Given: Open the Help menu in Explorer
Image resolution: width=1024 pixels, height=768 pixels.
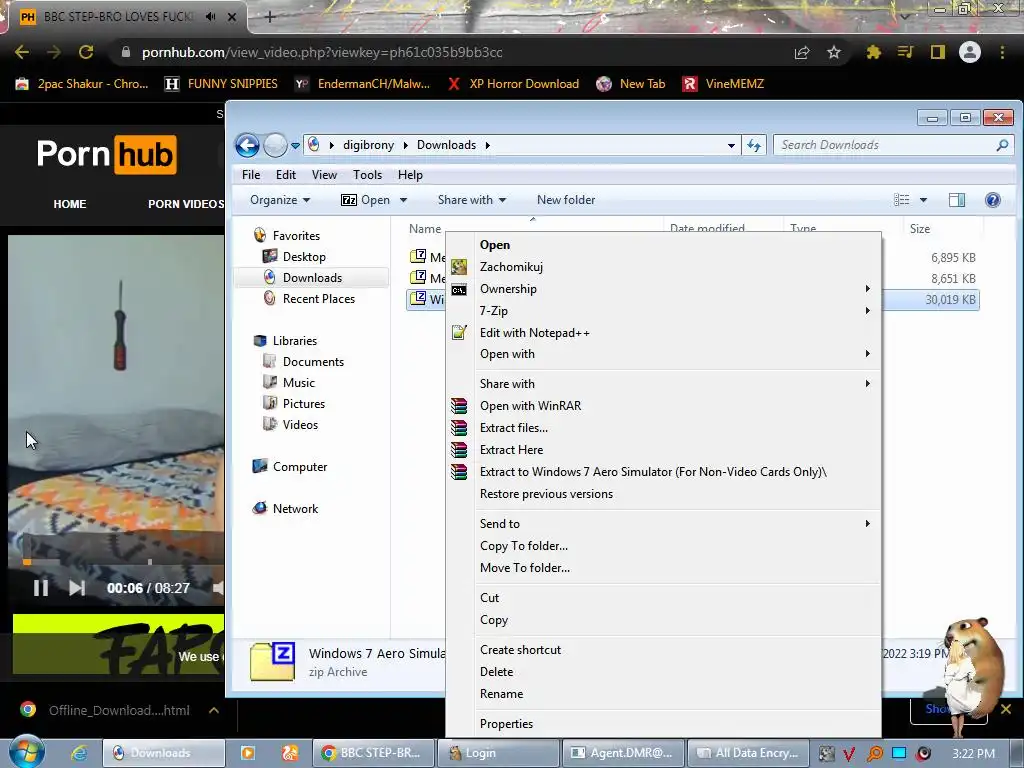Looking at the screenshot, I should (410, 175).
